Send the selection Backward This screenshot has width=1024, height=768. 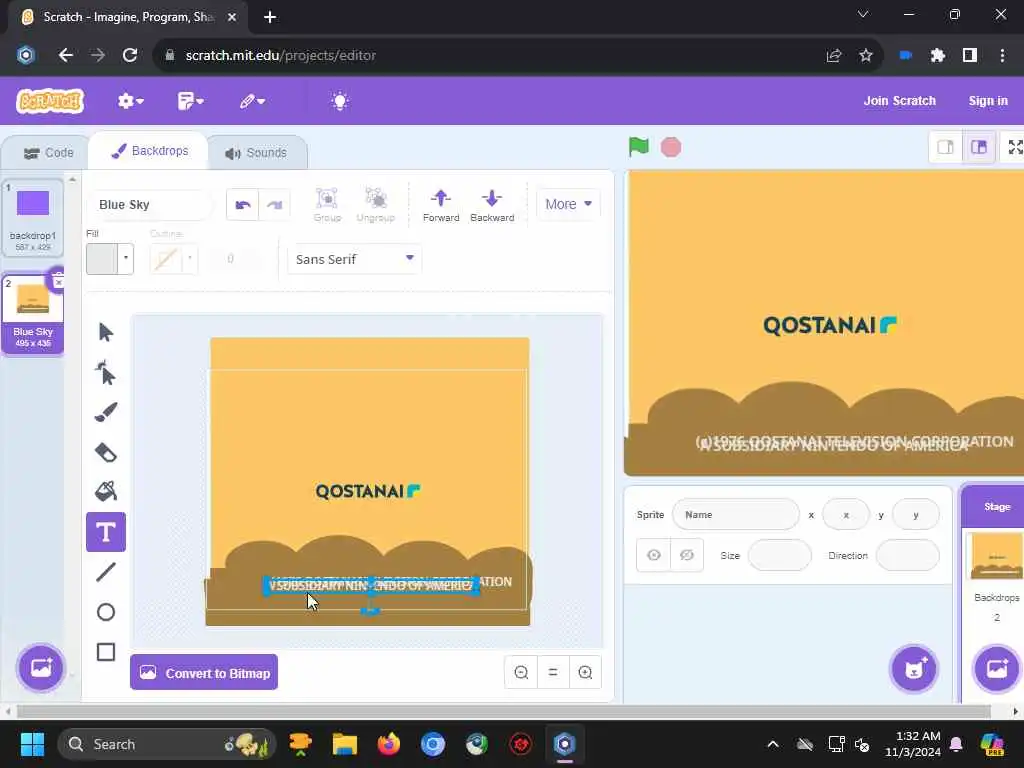(492, 204)
